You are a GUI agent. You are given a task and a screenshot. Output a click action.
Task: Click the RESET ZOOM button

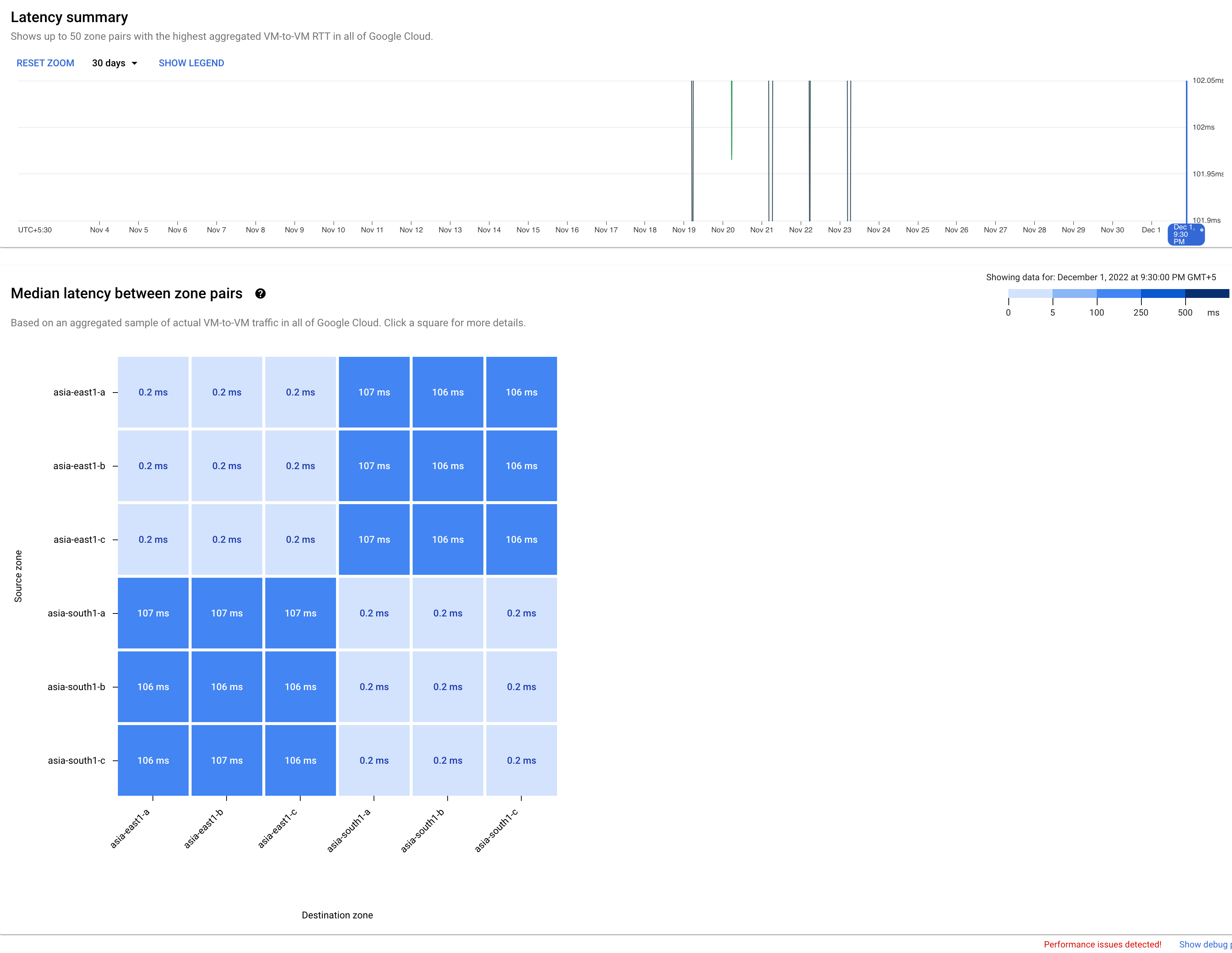coord(45,63)
